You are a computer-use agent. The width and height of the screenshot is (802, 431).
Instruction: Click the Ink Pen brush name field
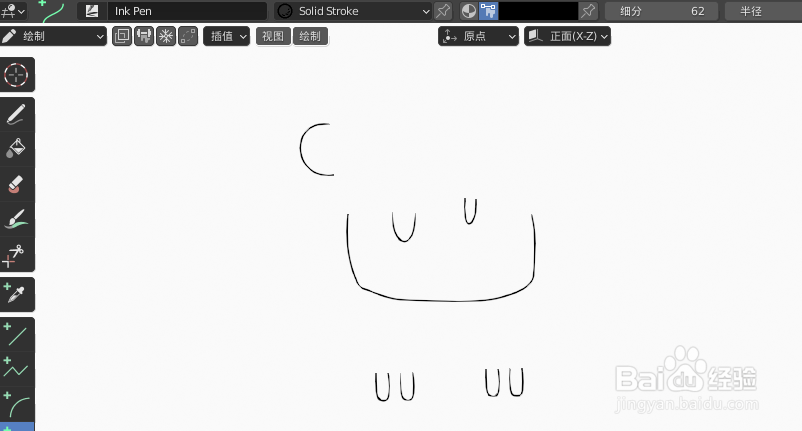click(187, 11)
